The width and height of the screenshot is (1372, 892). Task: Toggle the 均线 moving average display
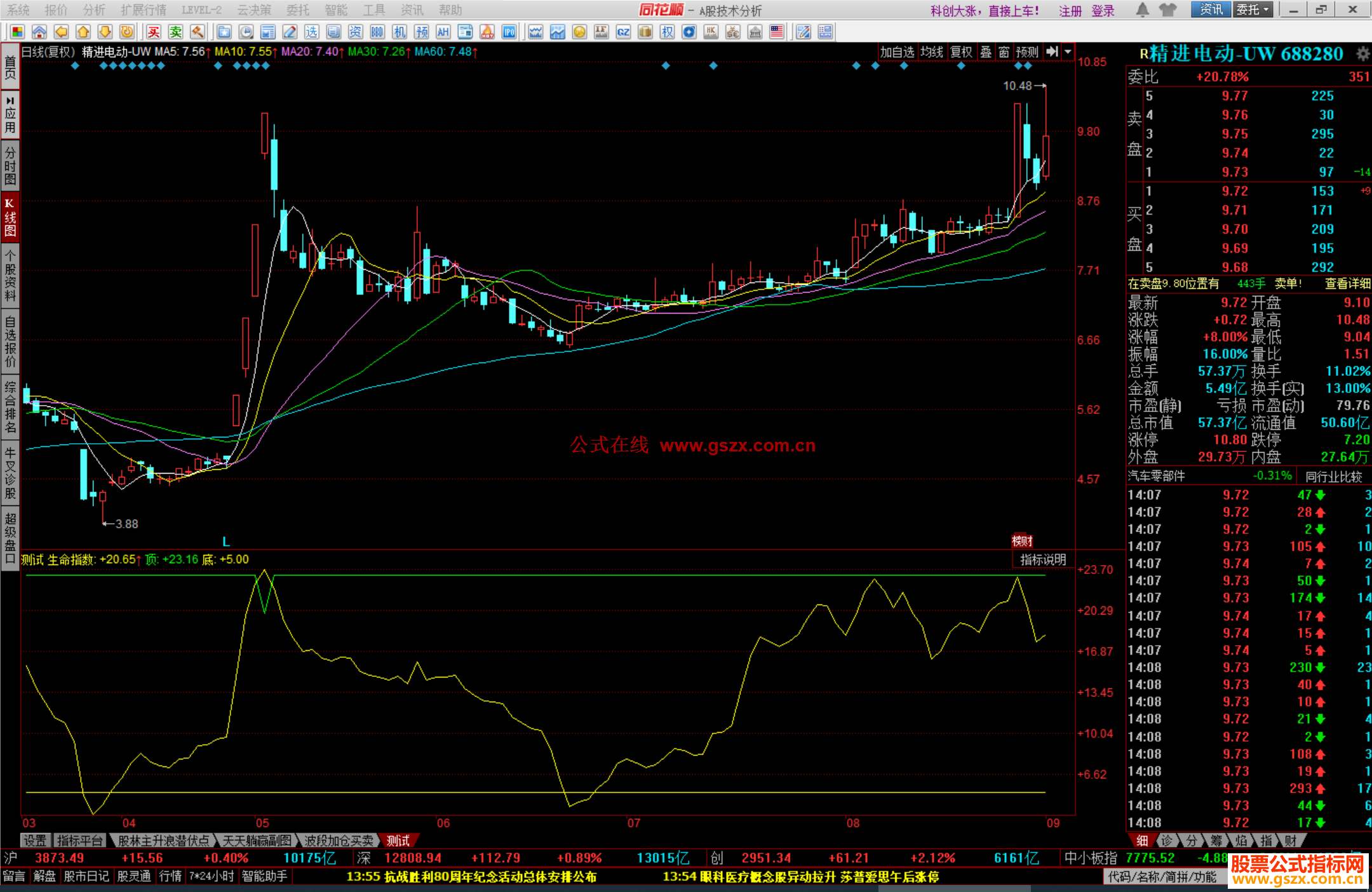coord(931,52)
